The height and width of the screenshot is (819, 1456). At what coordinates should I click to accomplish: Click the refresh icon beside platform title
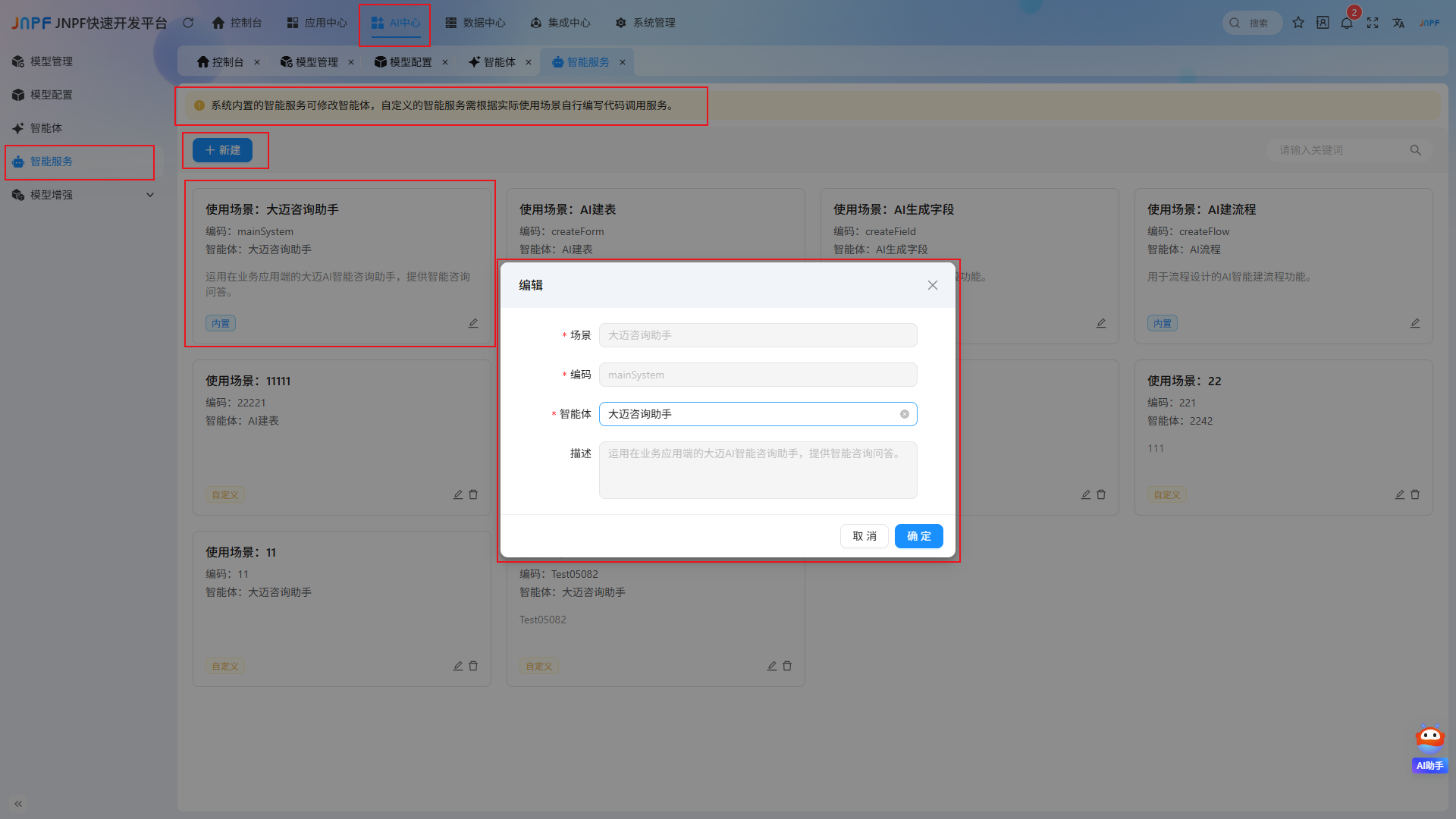tap(188, 23)
